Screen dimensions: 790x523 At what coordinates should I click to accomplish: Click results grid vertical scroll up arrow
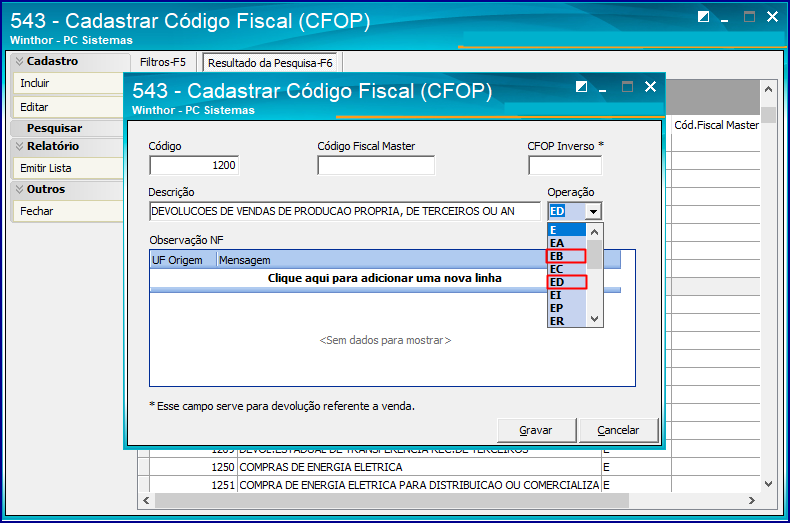768,89
